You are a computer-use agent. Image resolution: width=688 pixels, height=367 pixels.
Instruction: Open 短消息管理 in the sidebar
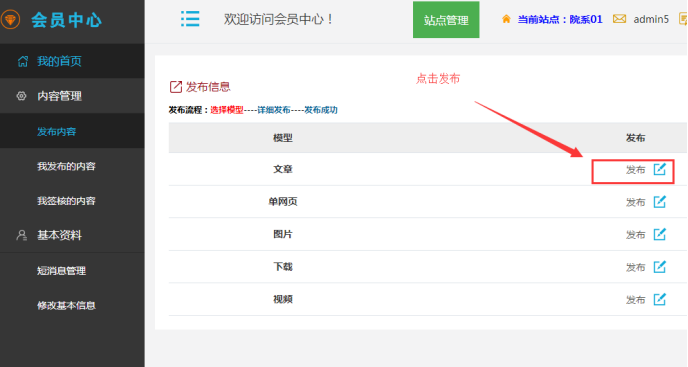pyautogui.click(x=72, y=270)
